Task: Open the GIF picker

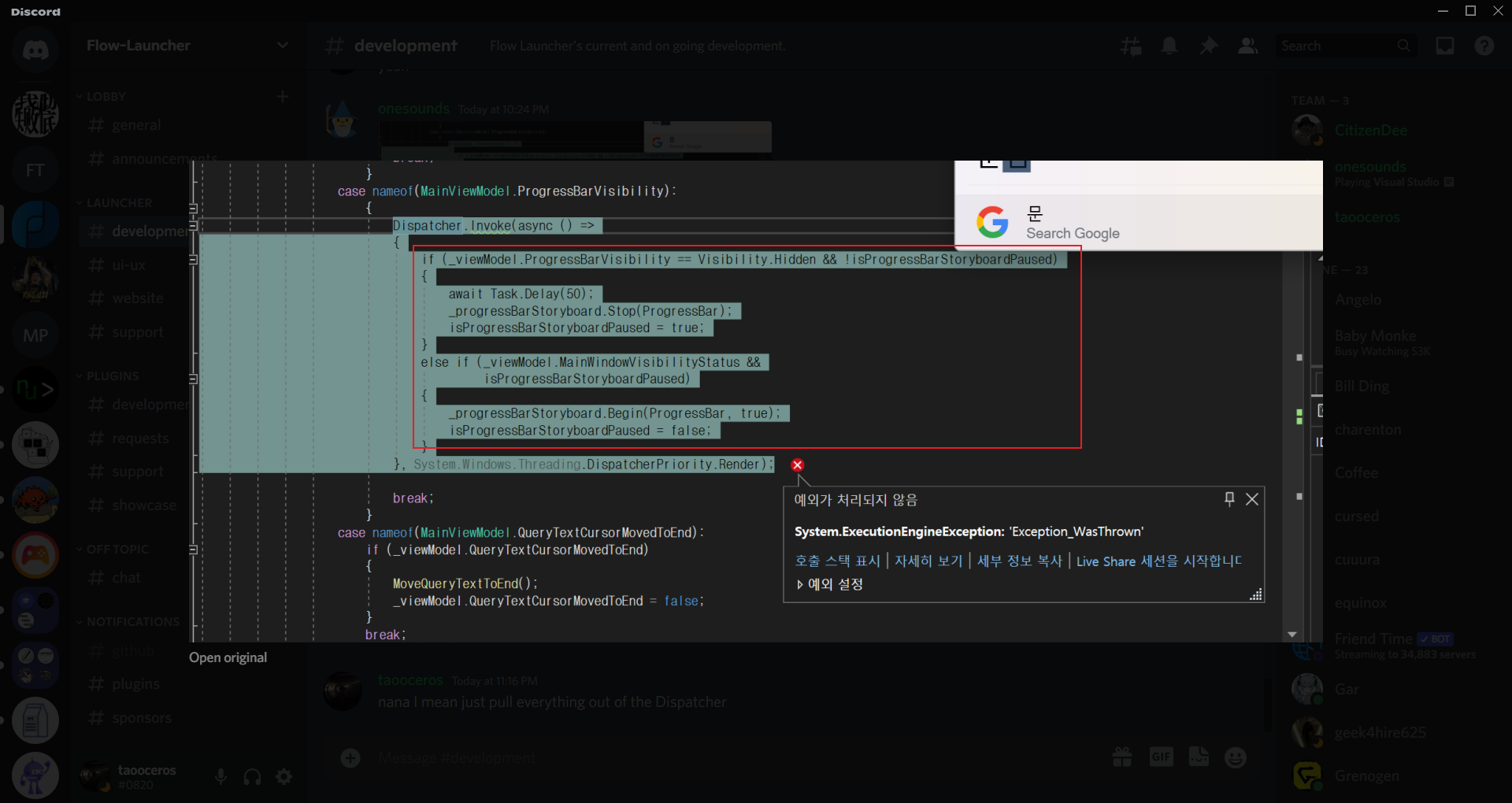Action: (x=1161, y=757)
